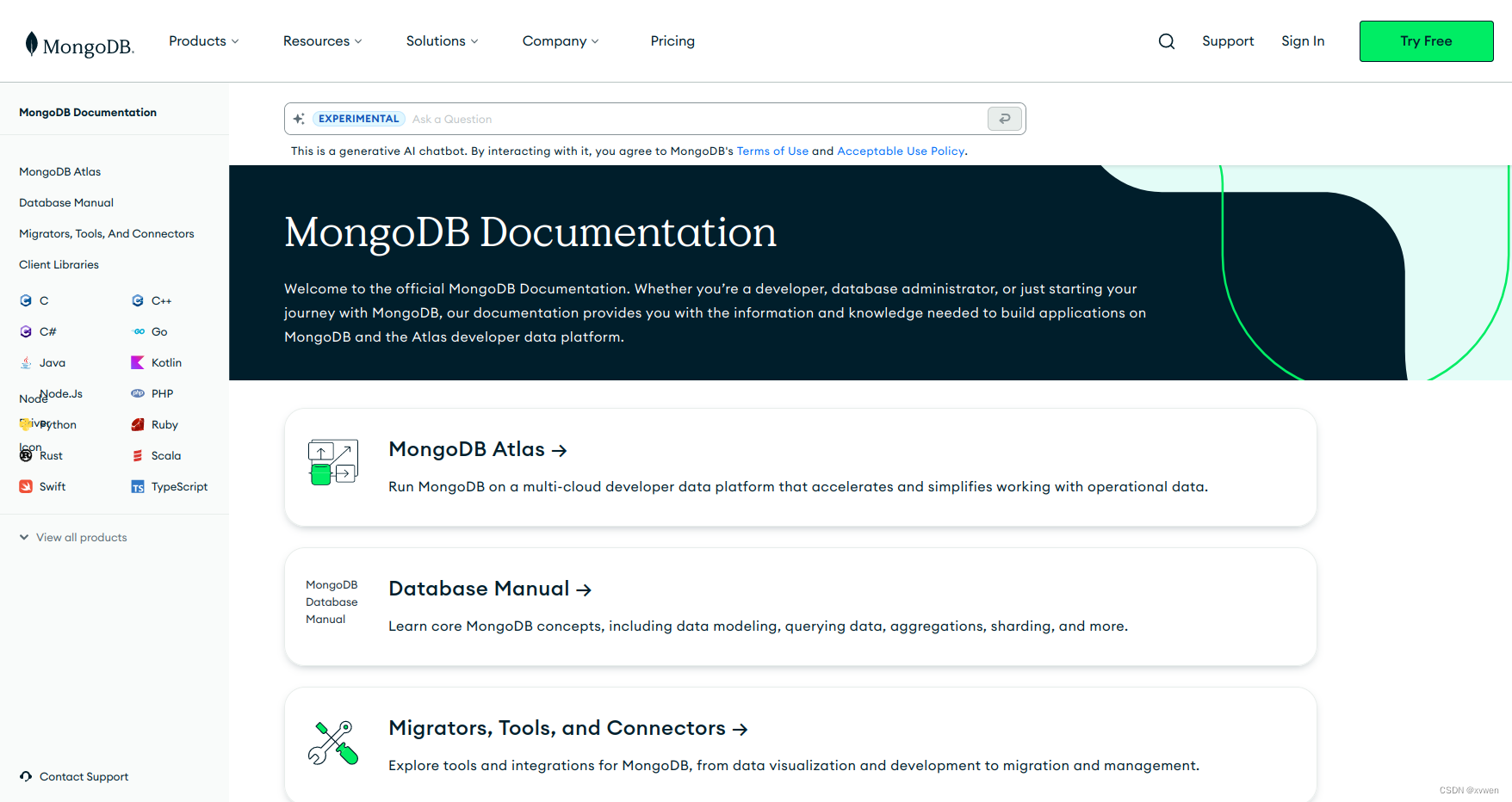
Task: Click MongoDB Documentation sidebar title
Action: pos(88,112)
